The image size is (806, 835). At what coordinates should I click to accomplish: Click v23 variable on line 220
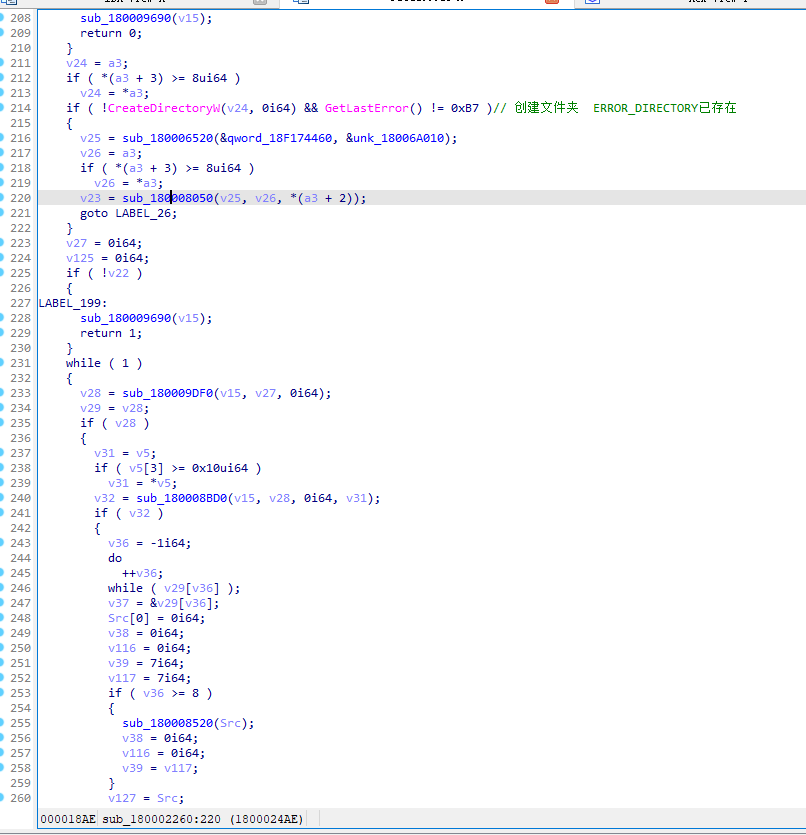coord(91,198)
